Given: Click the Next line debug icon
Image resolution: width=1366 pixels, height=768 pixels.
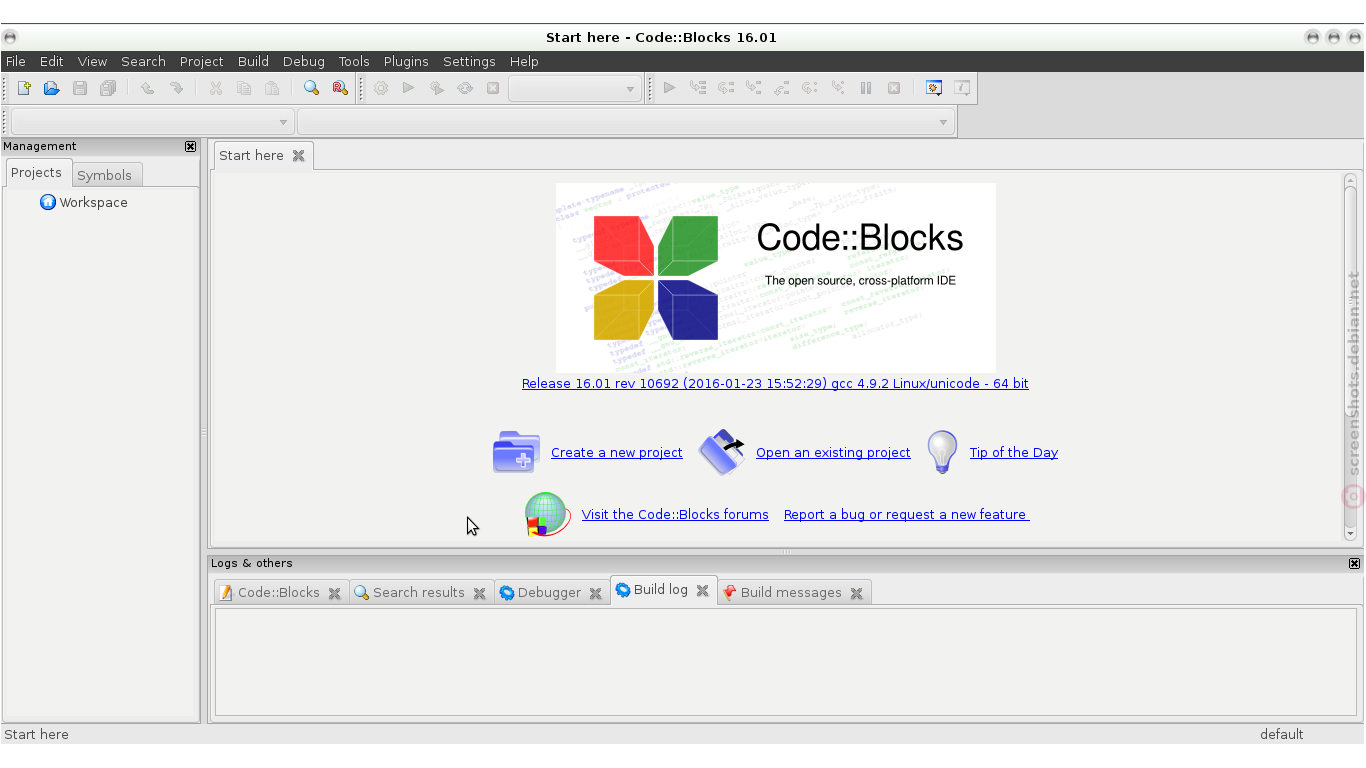Looking at the screenshot, I should tap(726, 88).
